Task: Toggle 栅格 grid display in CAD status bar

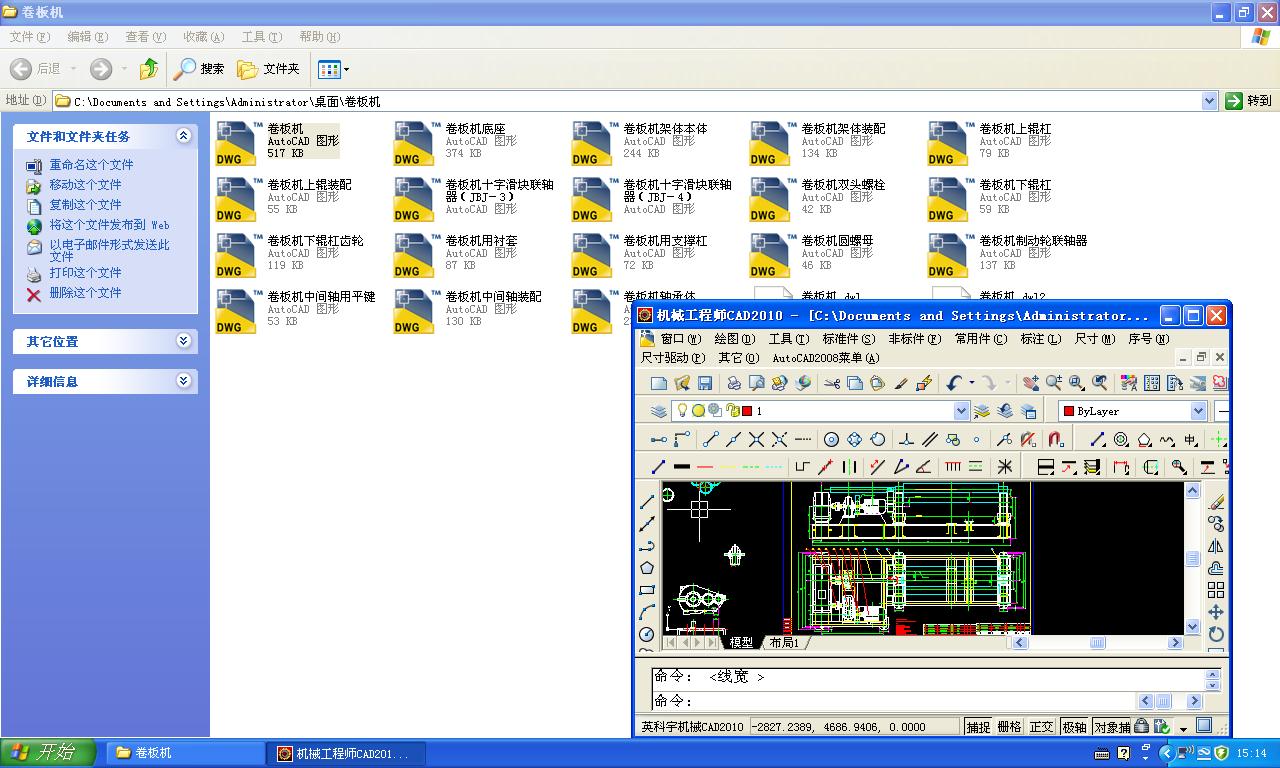Action: click(1010, 727)
